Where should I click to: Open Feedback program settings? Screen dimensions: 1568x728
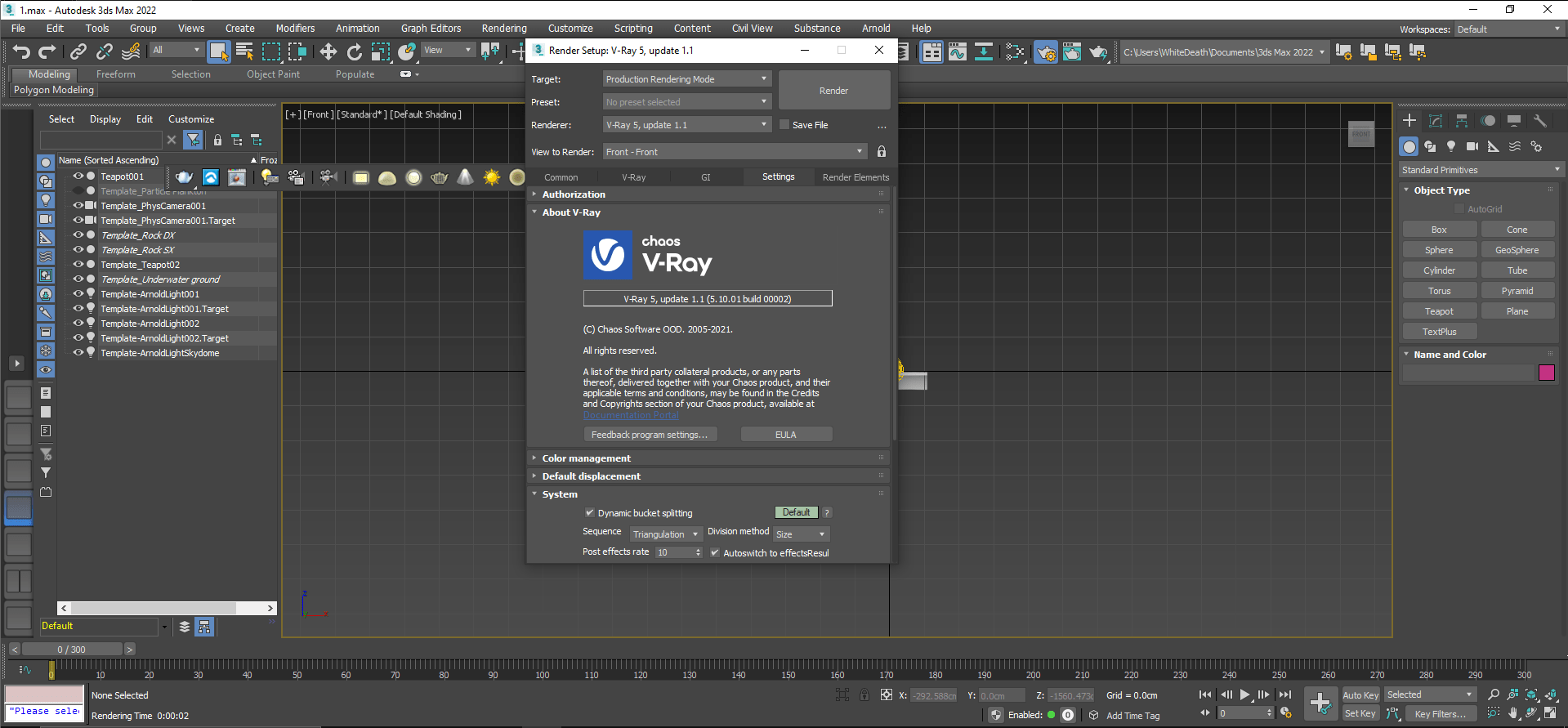(x=650, y=435)
